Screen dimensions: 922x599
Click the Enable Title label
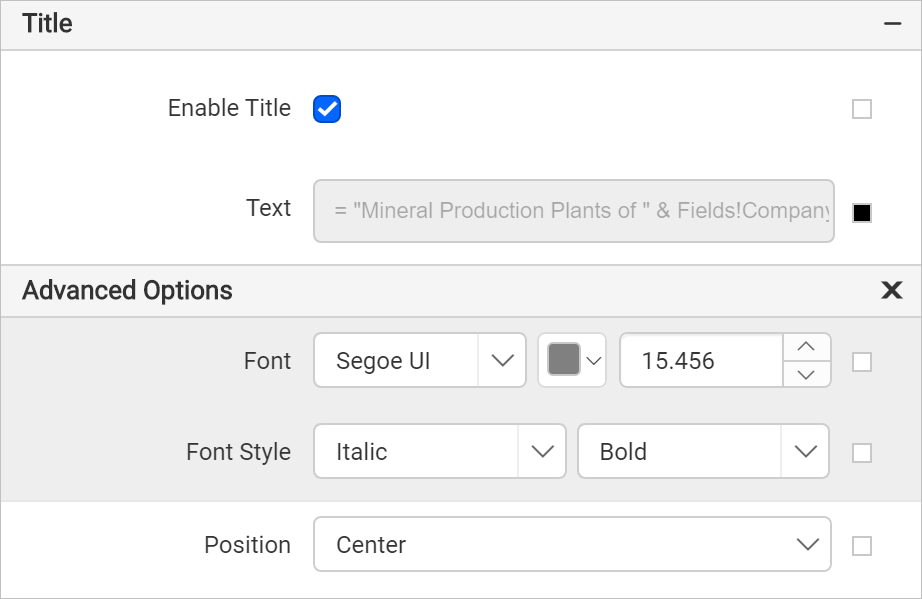click(x=228, y=108)
